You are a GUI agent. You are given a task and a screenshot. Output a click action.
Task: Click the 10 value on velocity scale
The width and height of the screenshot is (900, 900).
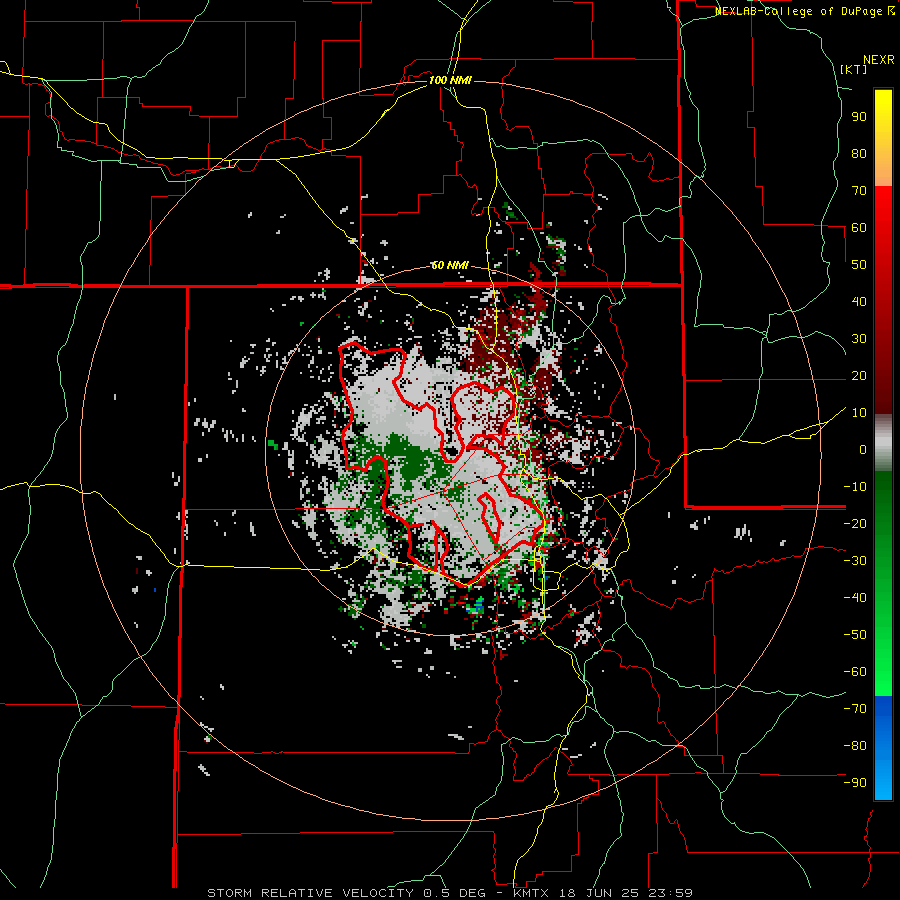point(859,413)
